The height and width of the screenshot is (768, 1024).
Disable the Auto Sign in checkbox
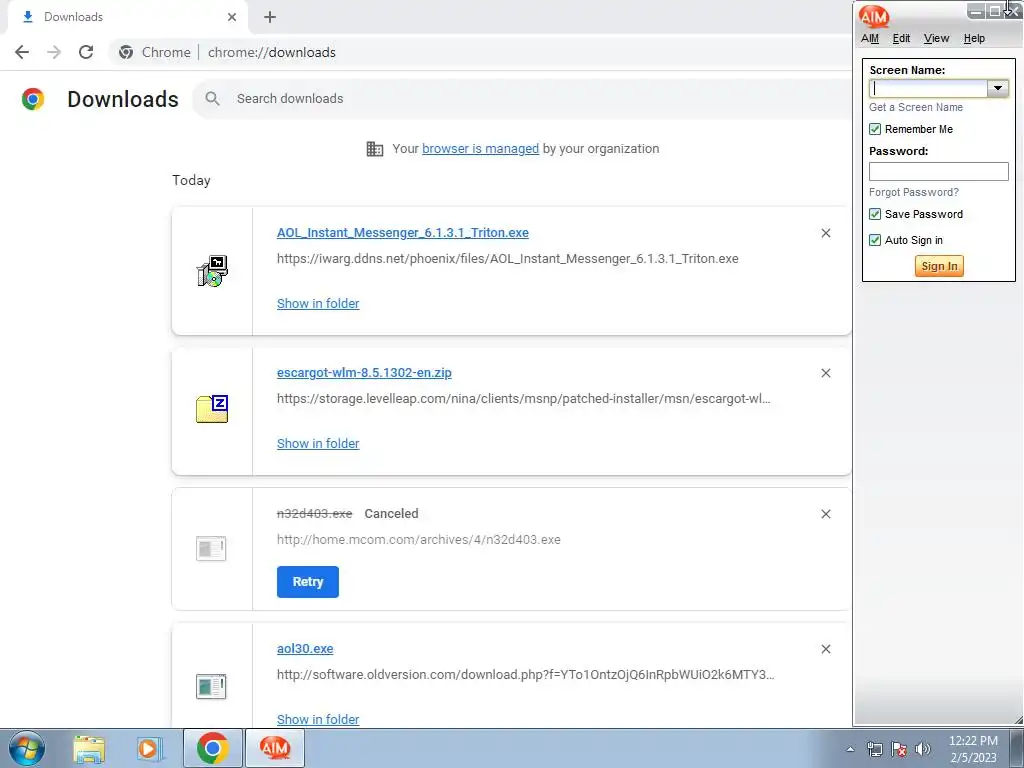point(875,240)
